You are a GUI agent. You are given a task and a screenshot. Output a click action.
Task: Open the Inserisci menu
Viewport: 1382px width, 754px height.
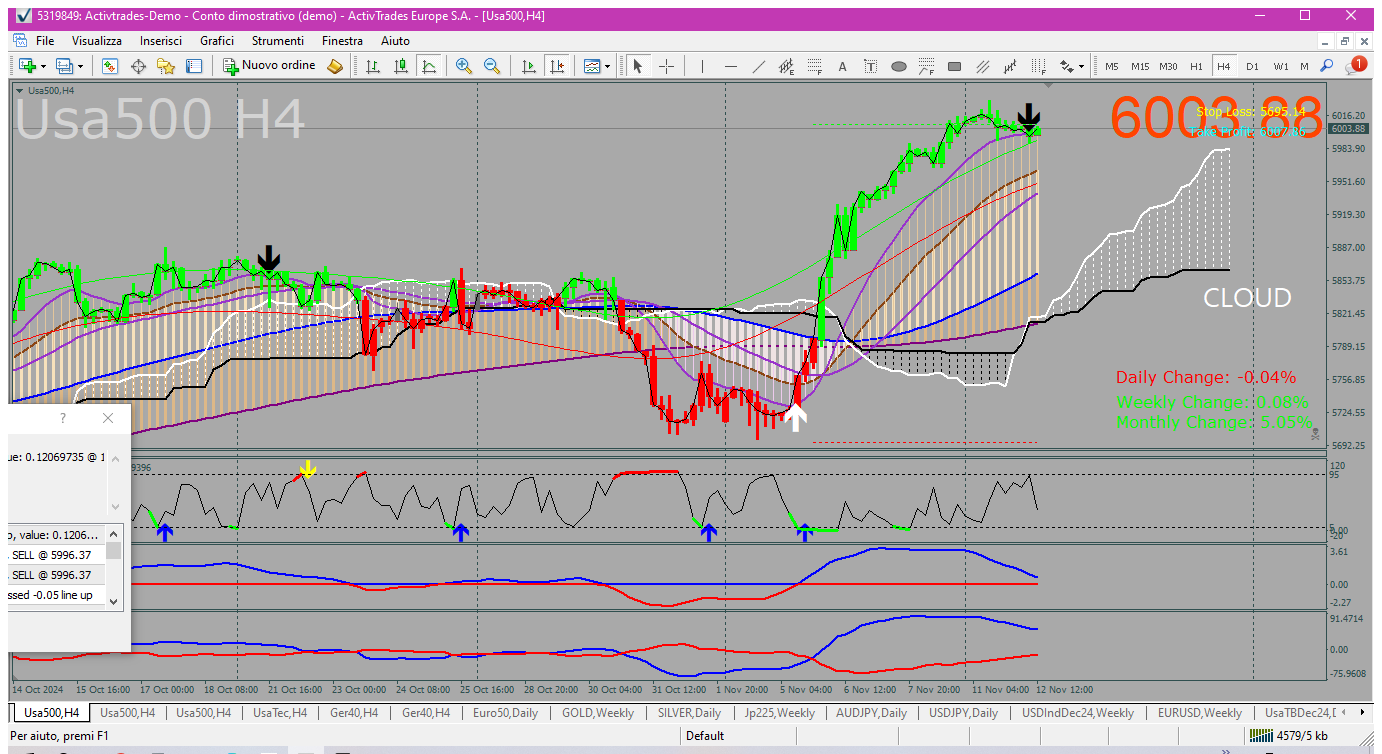click(161, 41)
